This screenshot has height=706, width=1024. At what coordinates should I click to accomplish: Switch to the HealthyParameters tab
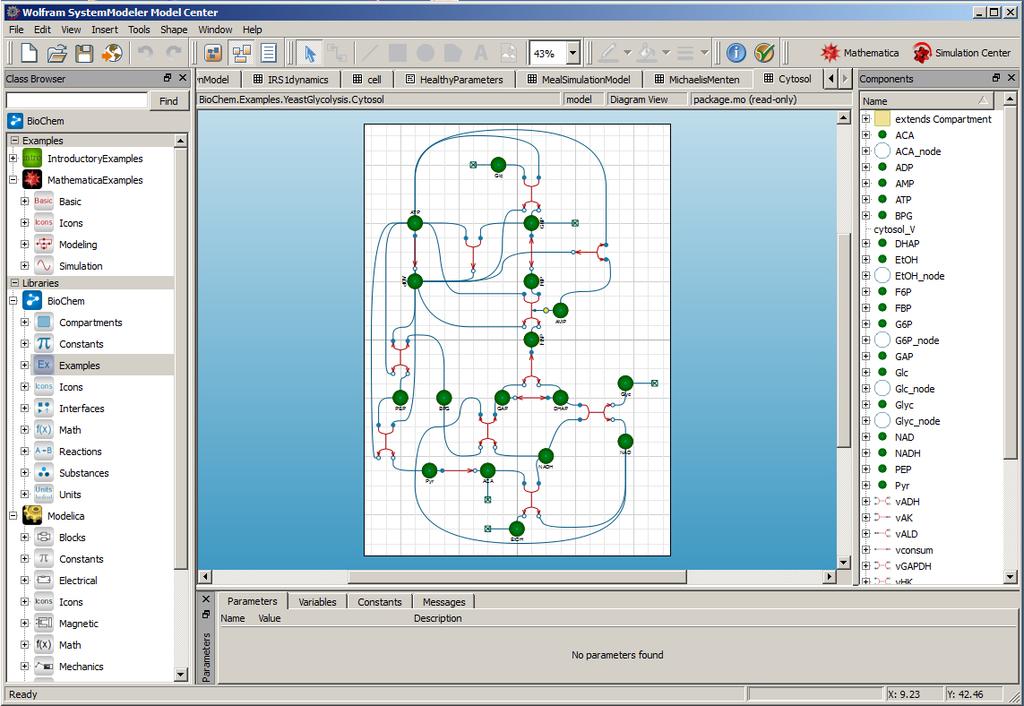[454, 80]
